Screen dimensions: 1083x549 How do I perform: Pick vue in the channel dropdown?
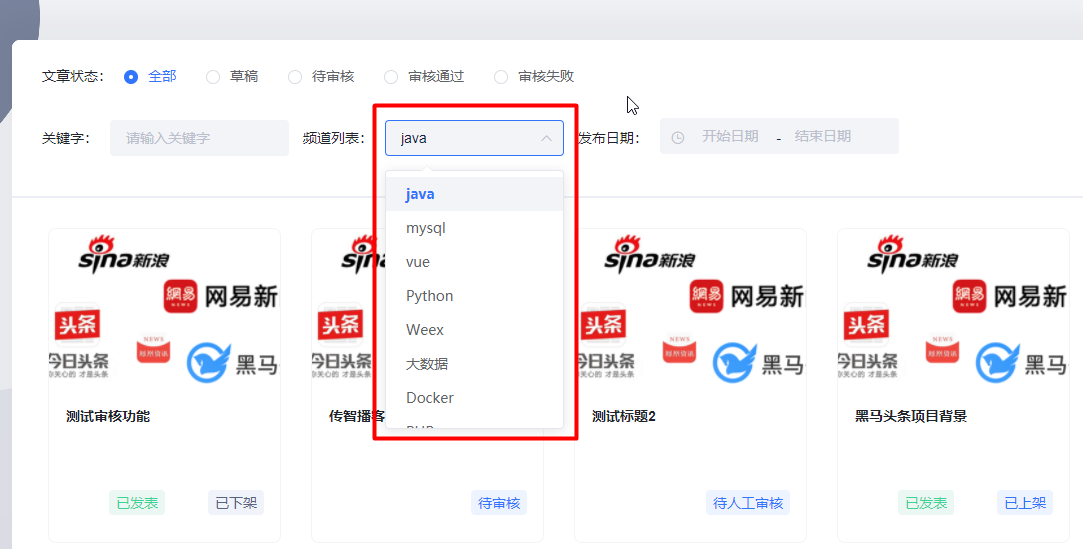(x=475, y=262)
